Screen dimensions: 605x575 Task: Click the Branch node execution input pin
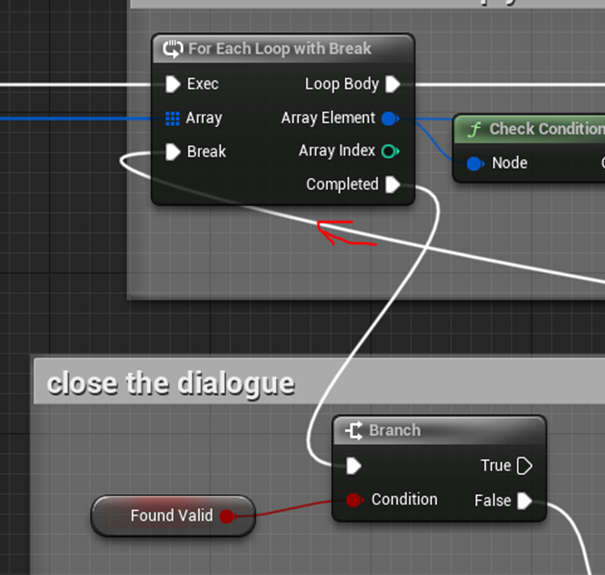tap(353, 466)
